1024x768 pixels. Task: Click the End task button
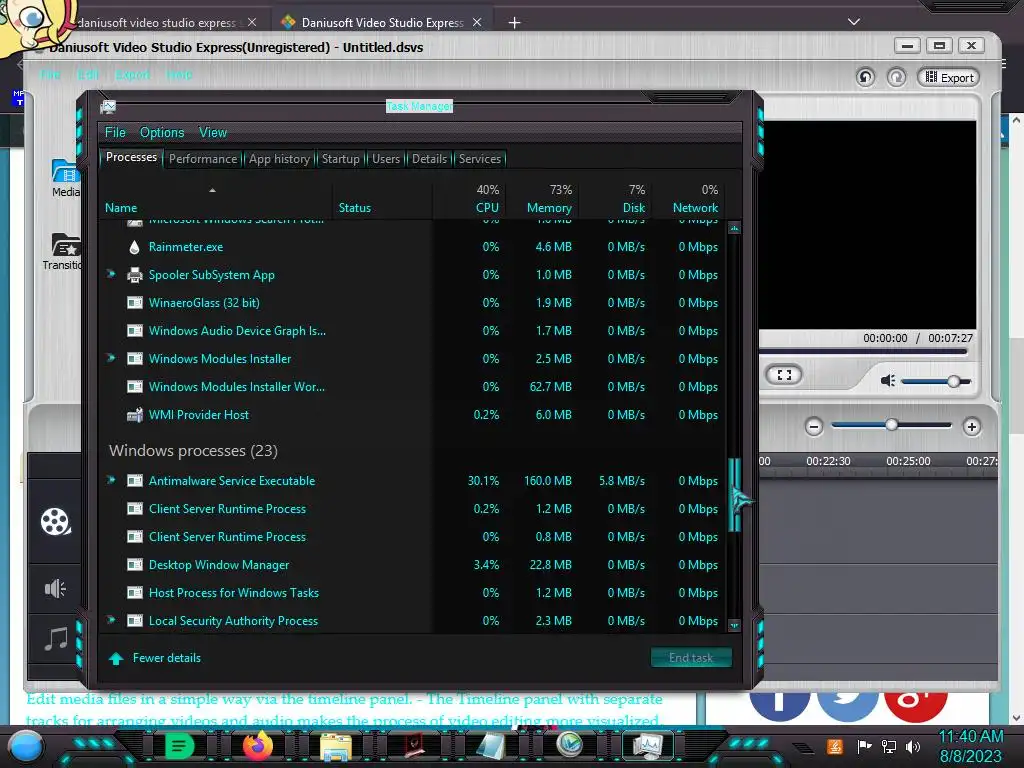(x=691, y=658)
